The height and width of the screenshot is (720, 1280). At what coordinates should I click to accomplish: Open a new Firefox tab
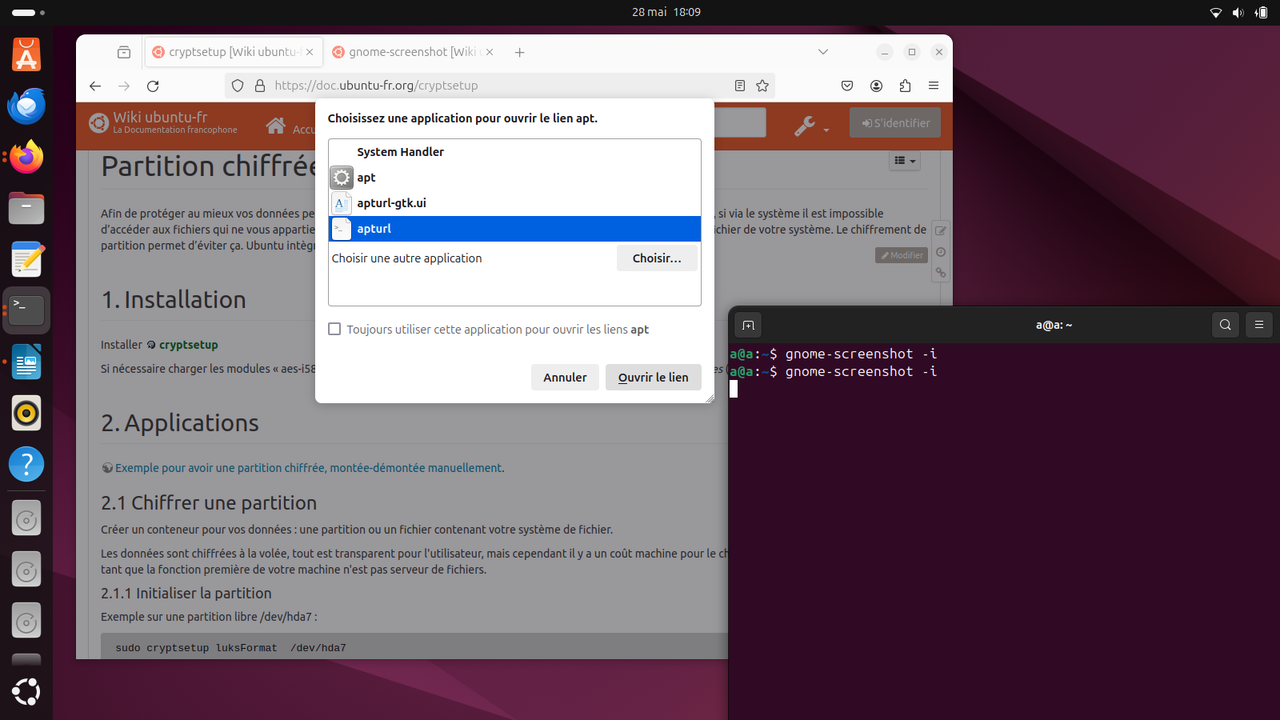click(519, 52)
